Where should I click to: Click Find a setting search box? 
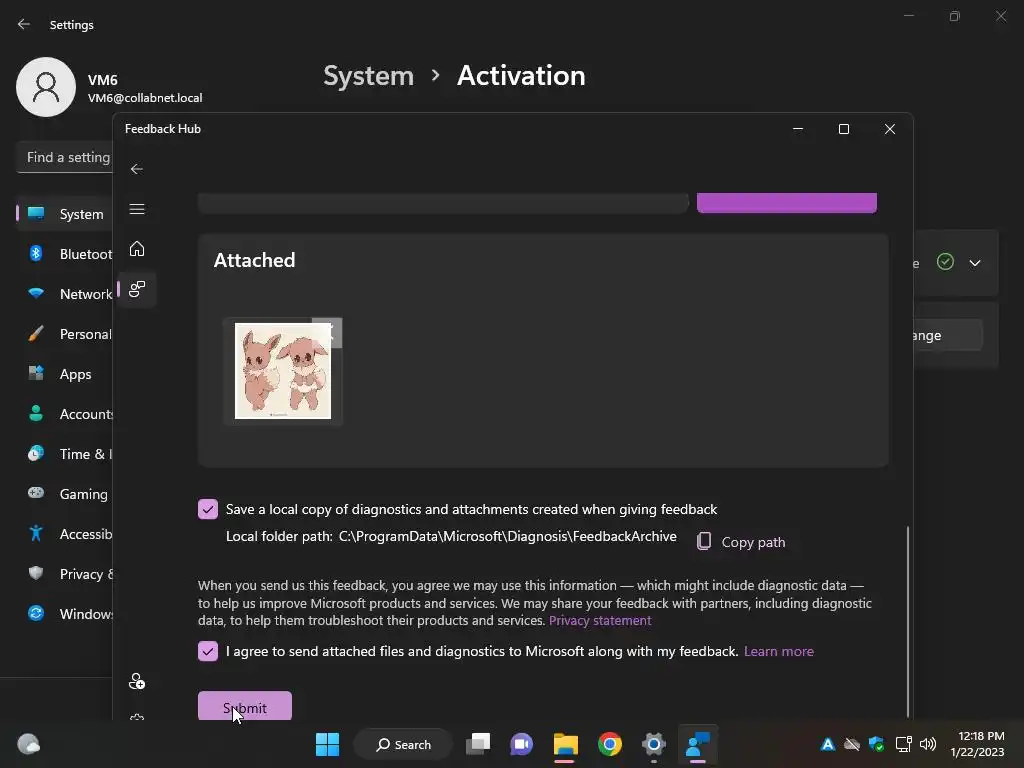click(65, 157)
